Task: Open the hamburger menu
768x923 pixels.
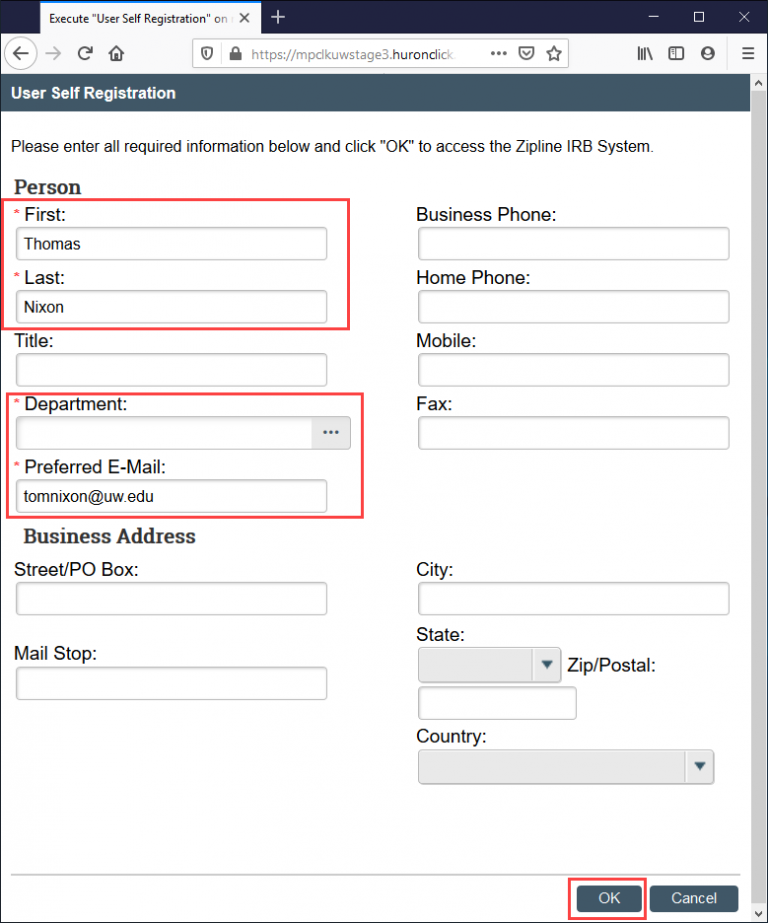Action: coord(748,53)
